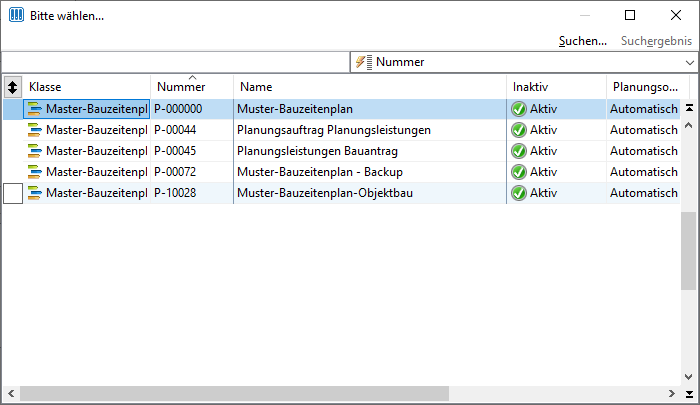Screen dimensions: 700x405
Task: Select the P-00072 number cell
Action: point(192,172)
